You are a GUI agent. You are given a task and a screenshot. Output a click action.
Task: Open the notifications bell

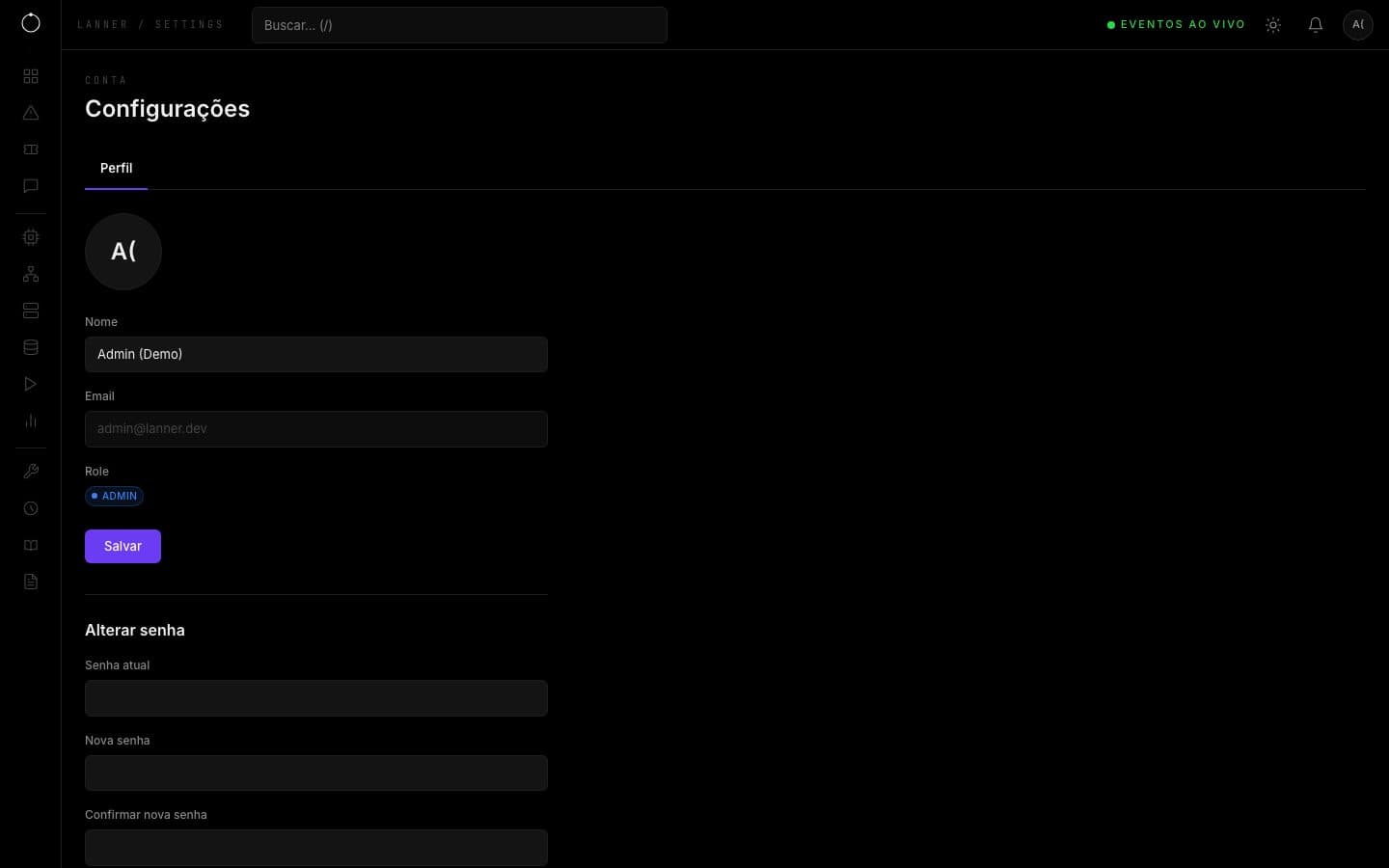point(1316,25)
